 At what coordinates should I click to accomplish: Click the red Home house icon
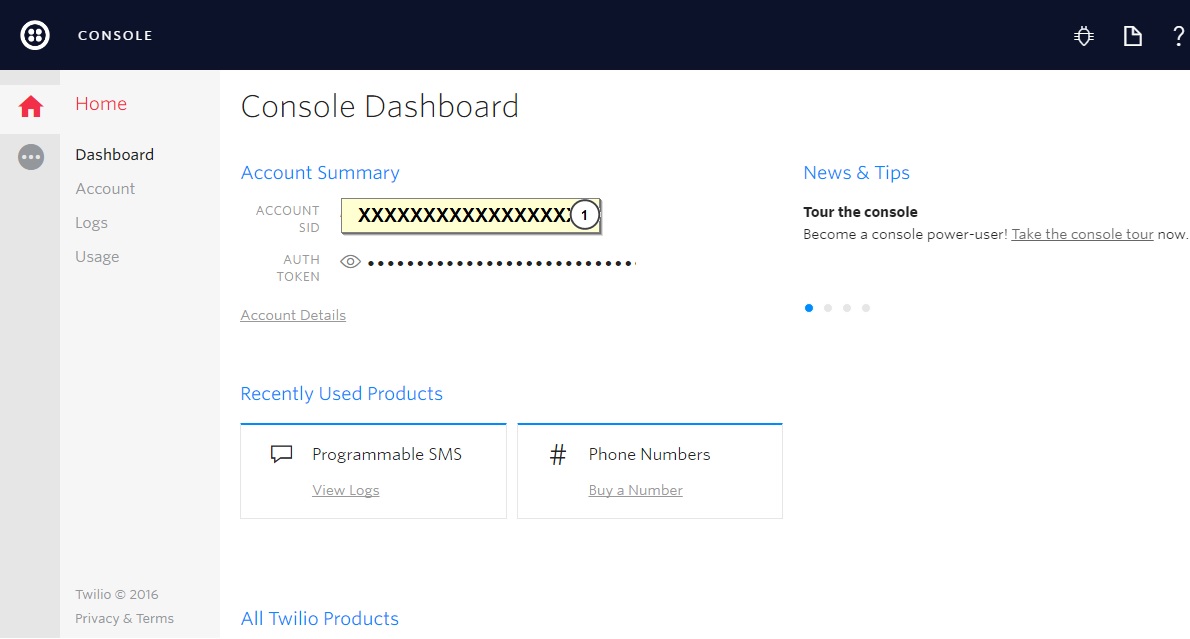(31, 106)
